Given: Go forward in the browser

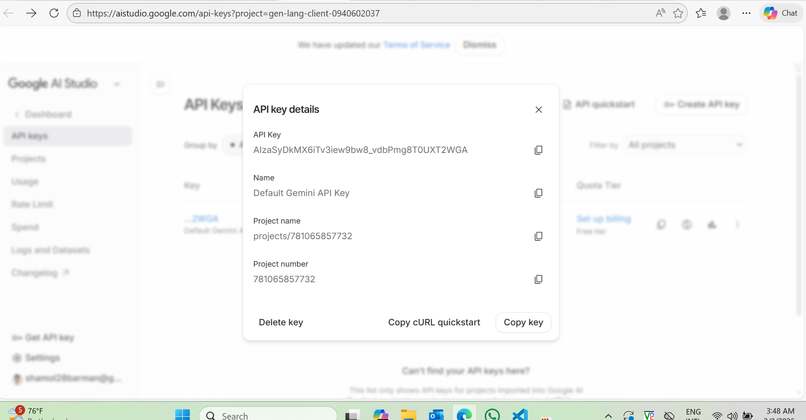Looking at the screenshot, I should (x=31, y=13).
